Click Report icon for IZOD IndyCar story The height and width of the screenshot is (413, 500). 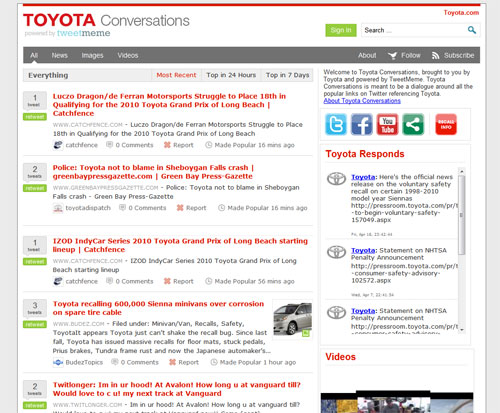(x=167, y=281)
